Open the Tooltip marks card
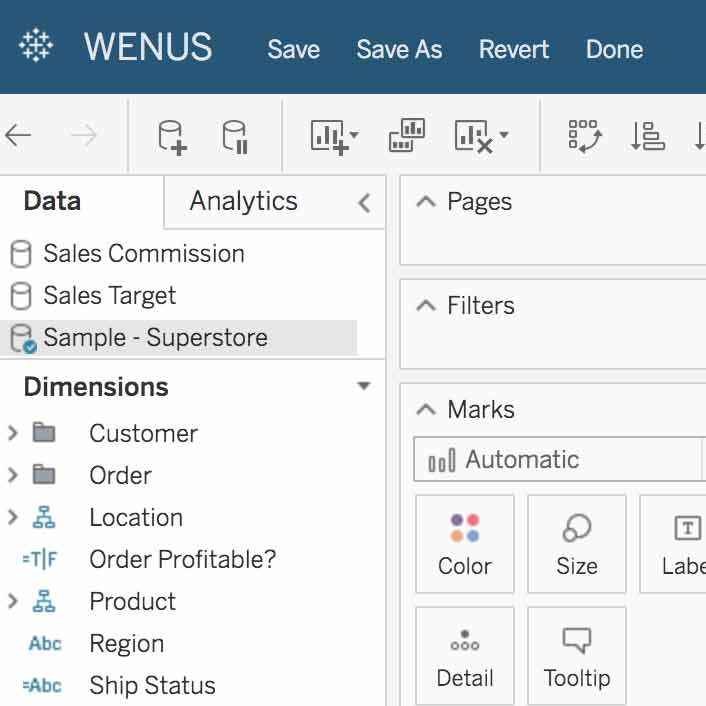The image size is (706, 706). tap(577, 656)
